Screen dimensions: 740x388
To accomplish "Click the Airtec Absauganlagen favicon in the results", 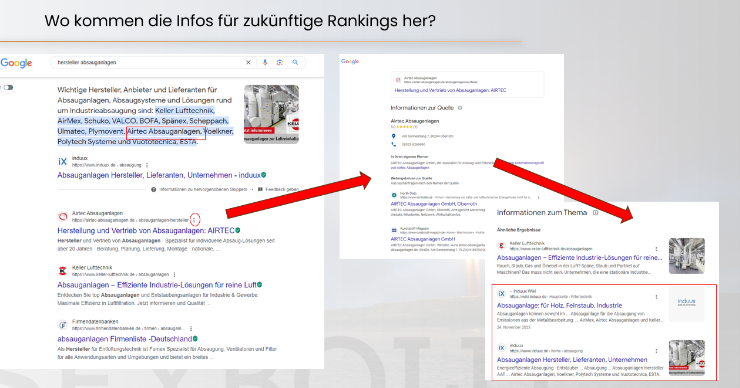I will pos(63,217).
